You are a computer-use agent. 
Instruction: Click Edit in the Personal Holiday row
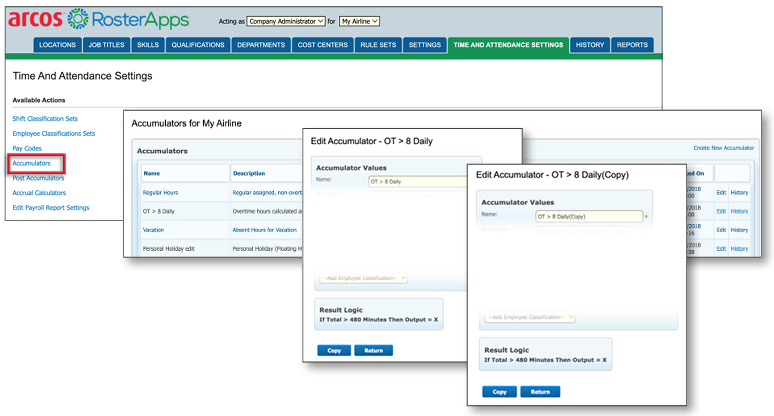721,249
